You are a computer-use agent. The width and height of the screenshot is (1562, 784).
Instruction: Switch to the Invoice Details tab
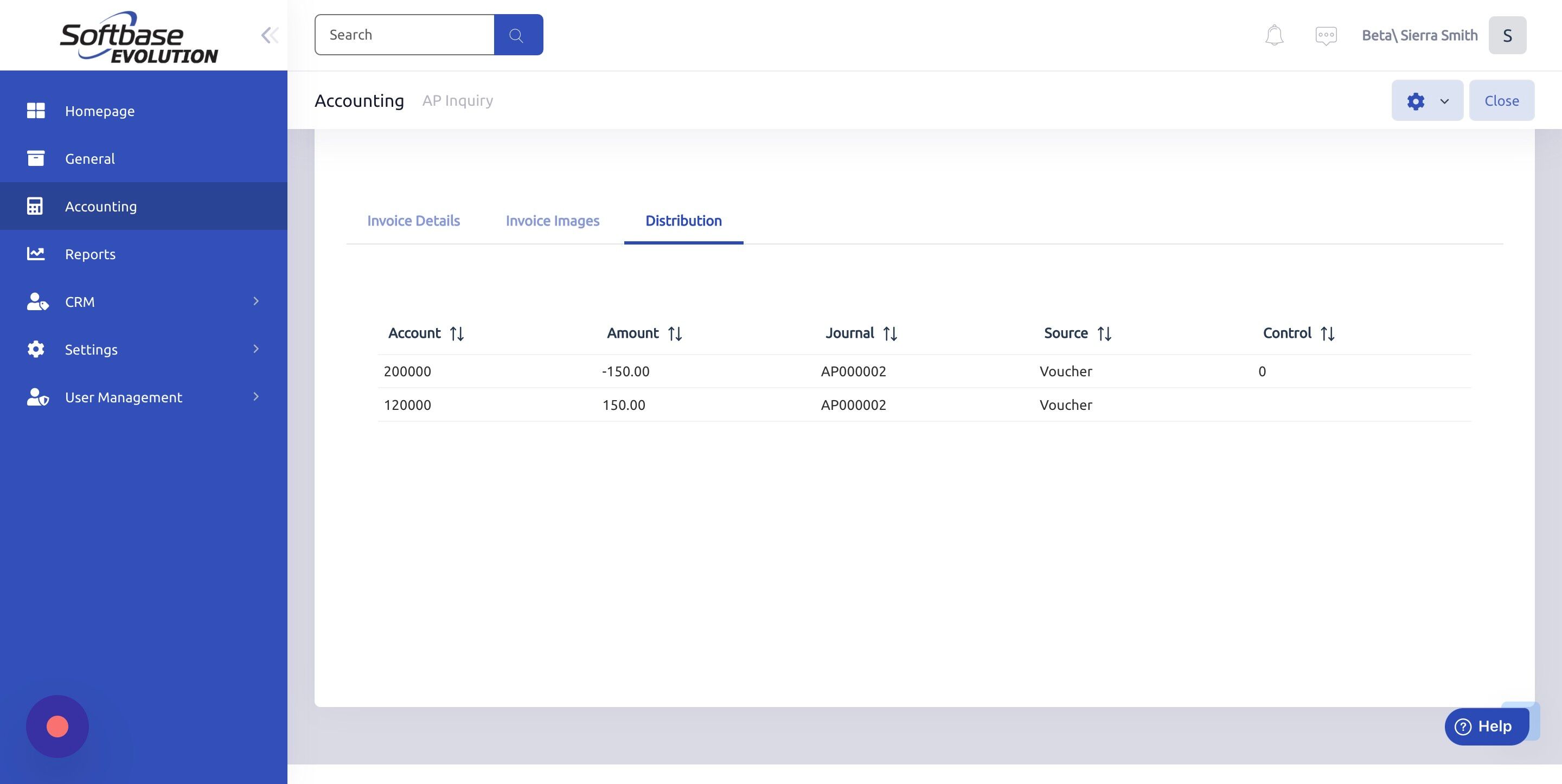point(413,221)
